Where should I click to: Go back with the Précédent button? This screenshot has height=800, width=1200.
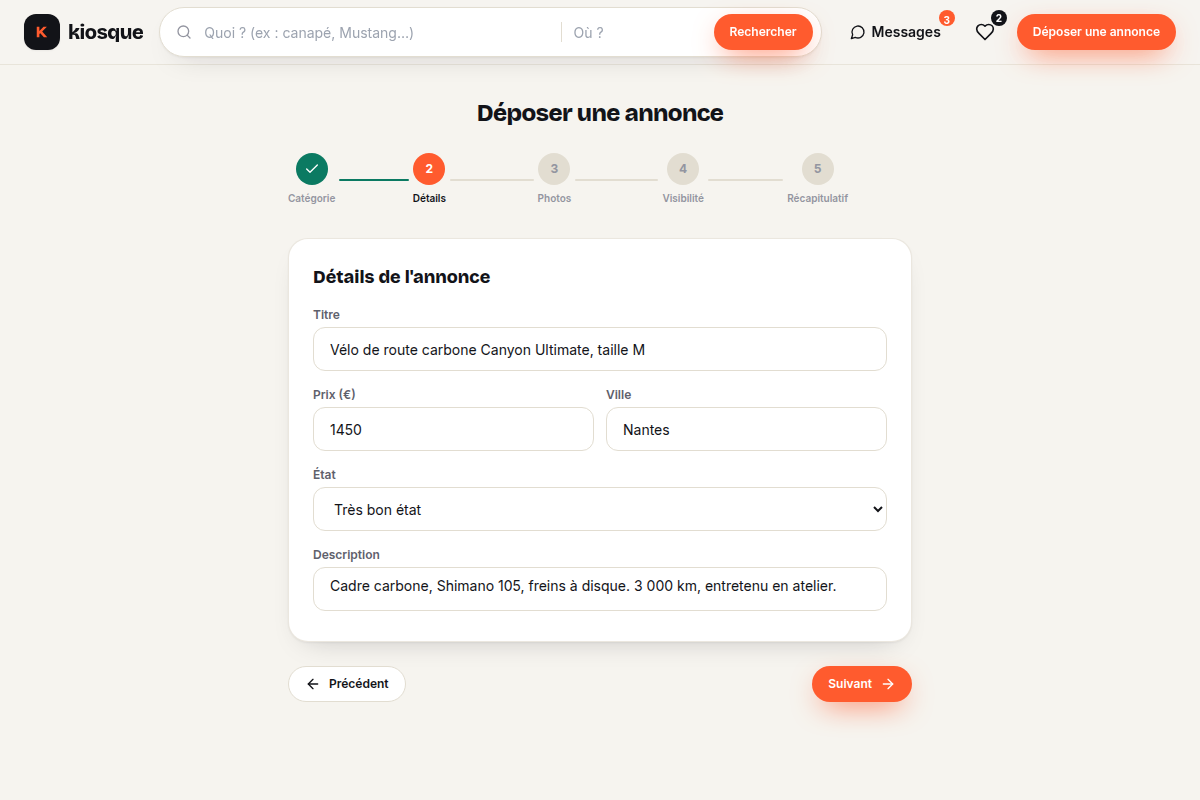point(347,684)
